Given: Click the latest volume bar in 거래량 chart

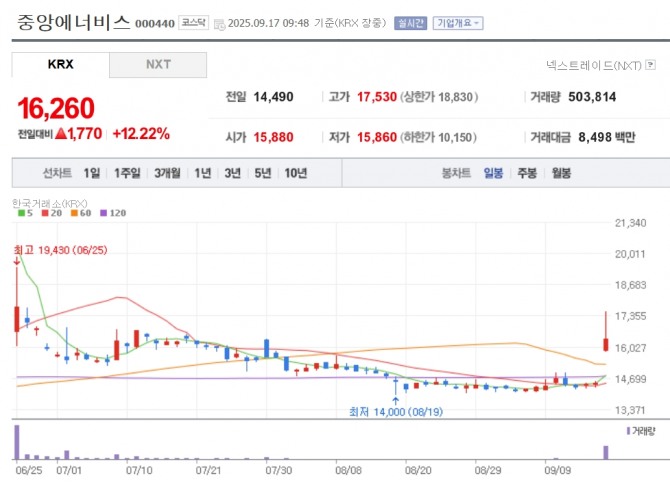Looking at the screenshot, I should click(x=605, y=452).
